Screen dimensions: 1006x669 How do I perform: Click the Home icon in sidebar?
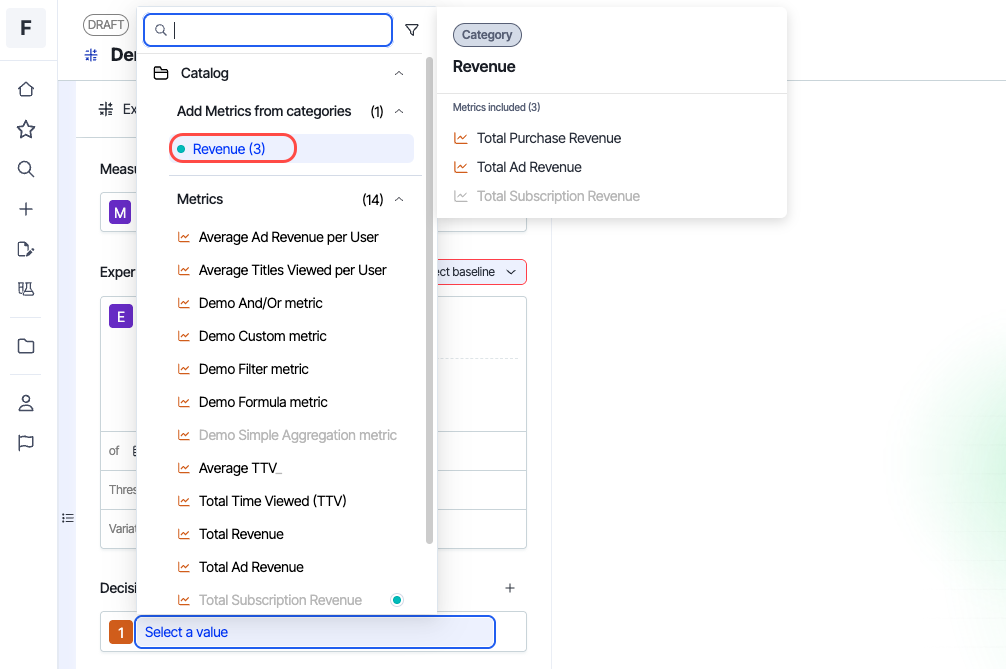click(x=26, y=89)
